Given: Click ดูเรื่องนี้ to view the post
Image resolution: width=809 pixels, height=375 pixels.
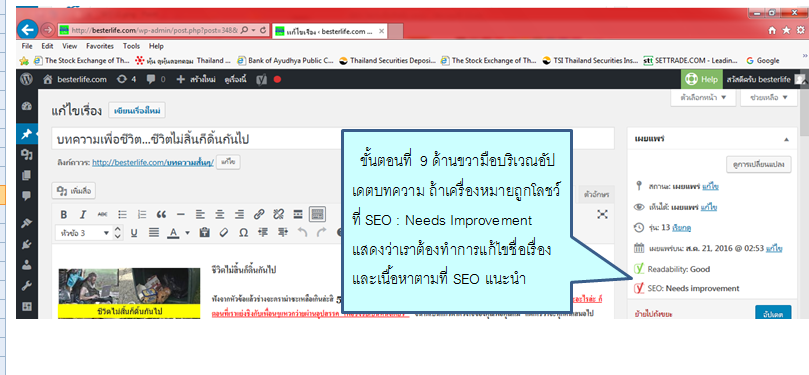Looking at the screenshot, I should tap(235, 79).
